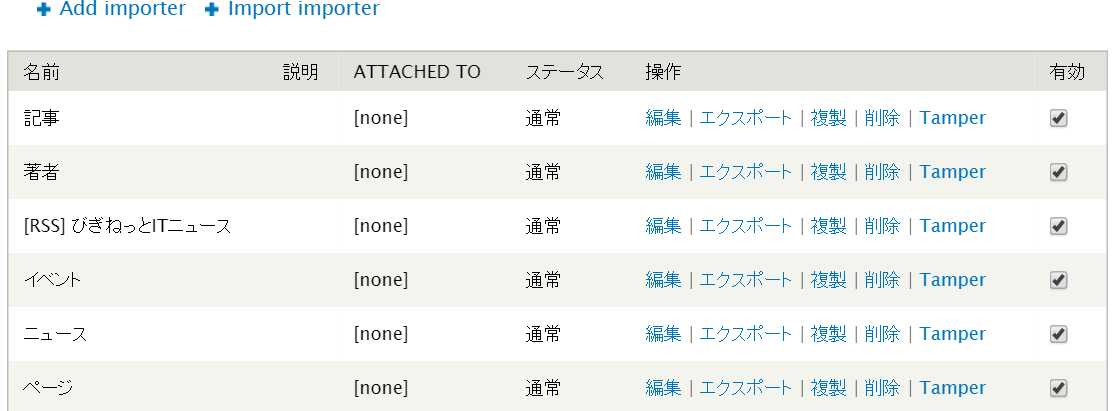The image size is (1116, 411).
Task: Click 複製 for the ページ importer
Action: click(x=828, y=388)
